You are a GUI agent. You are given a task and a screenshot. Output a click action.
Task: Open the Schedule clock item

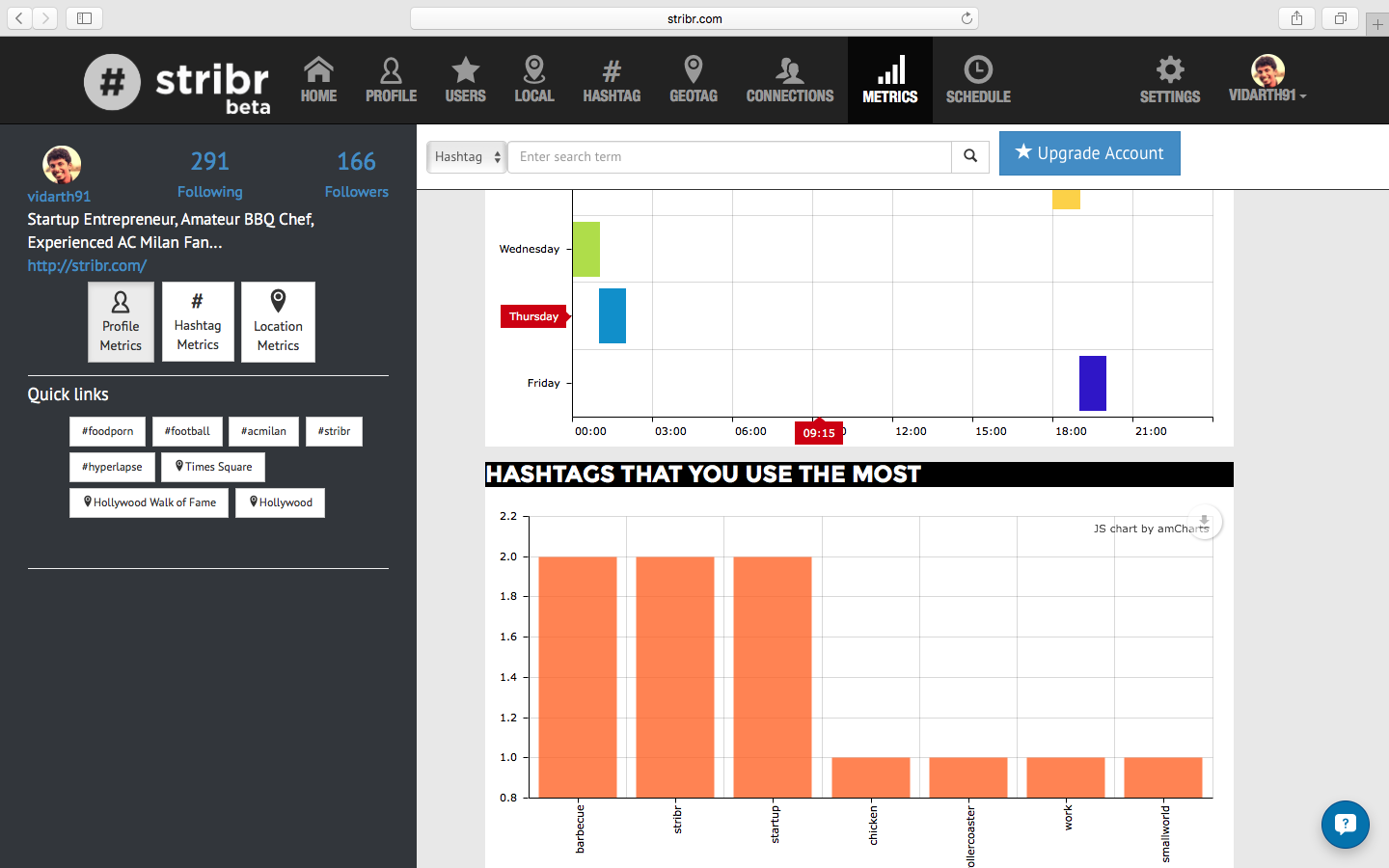[978, 80]
